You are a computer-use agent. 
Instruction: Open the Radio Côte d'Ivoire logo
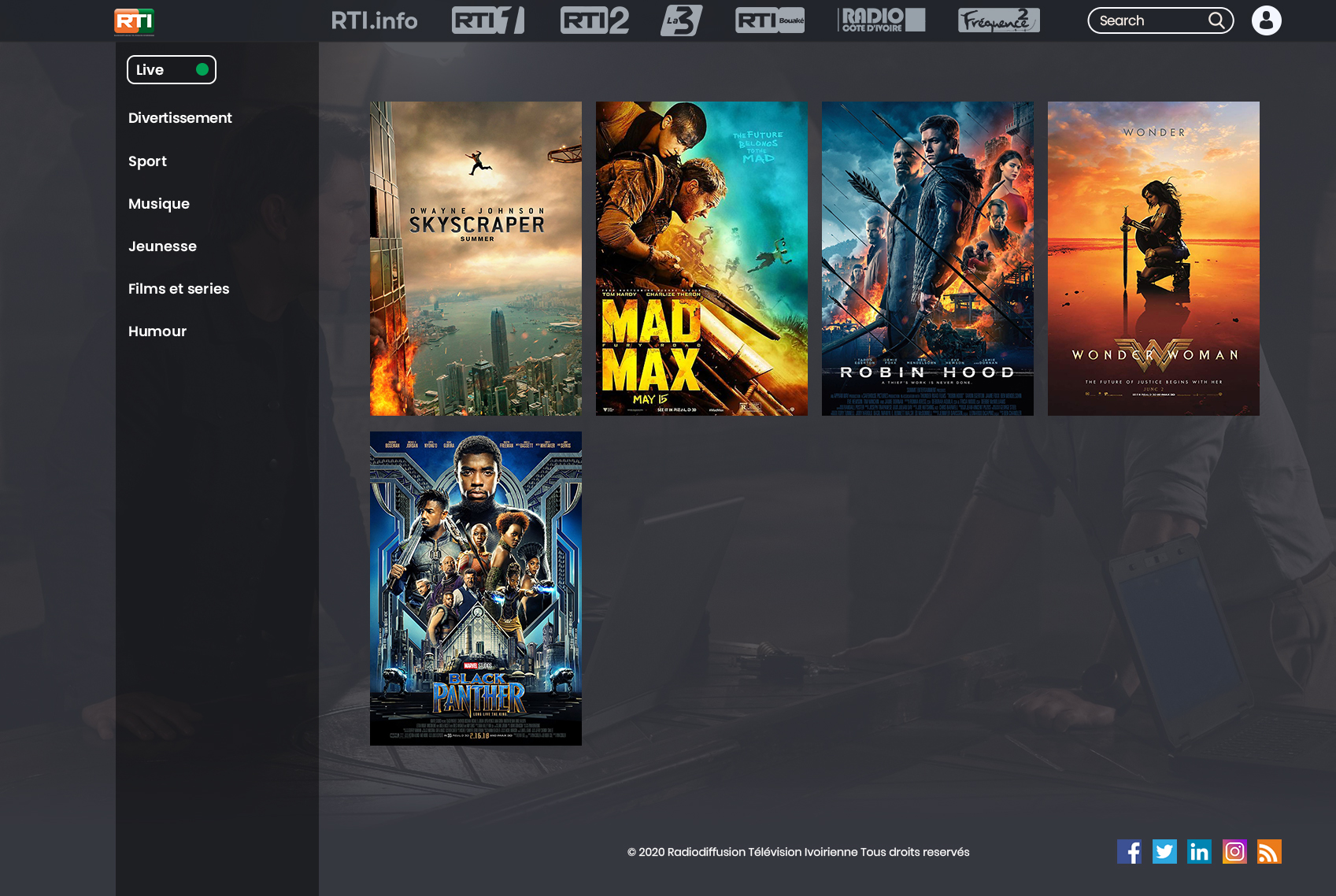pyautogui.click(x=882, y=20)
